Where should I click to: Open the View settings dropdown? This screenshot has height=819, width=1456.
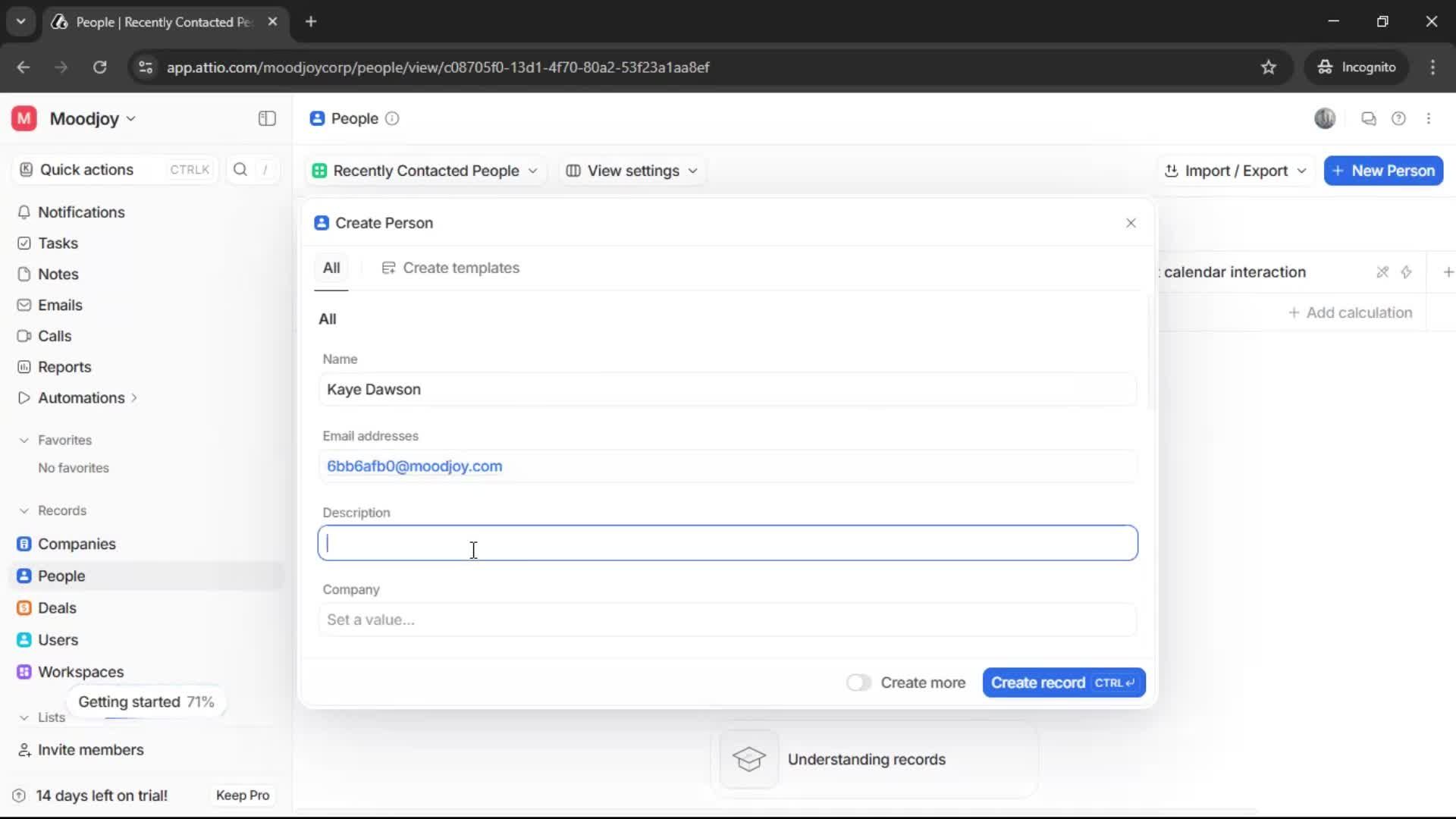[x=632, y=171]
